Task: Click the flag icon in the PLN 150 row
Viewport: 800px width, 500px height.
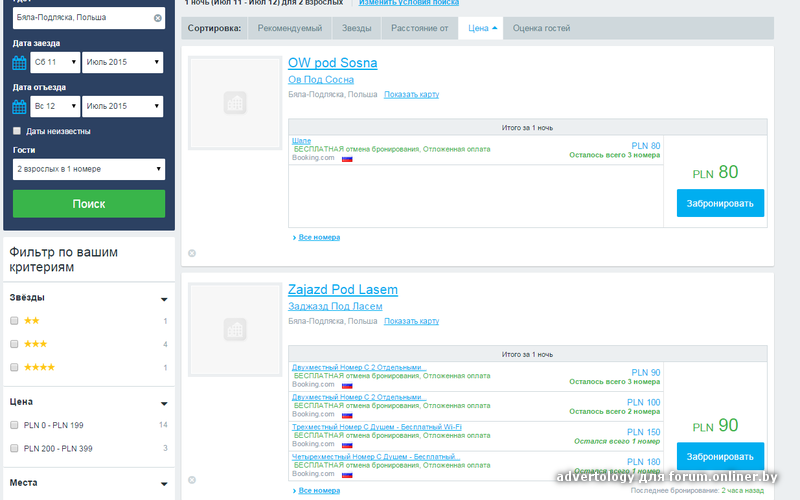Action: click(x=347, y=445)
